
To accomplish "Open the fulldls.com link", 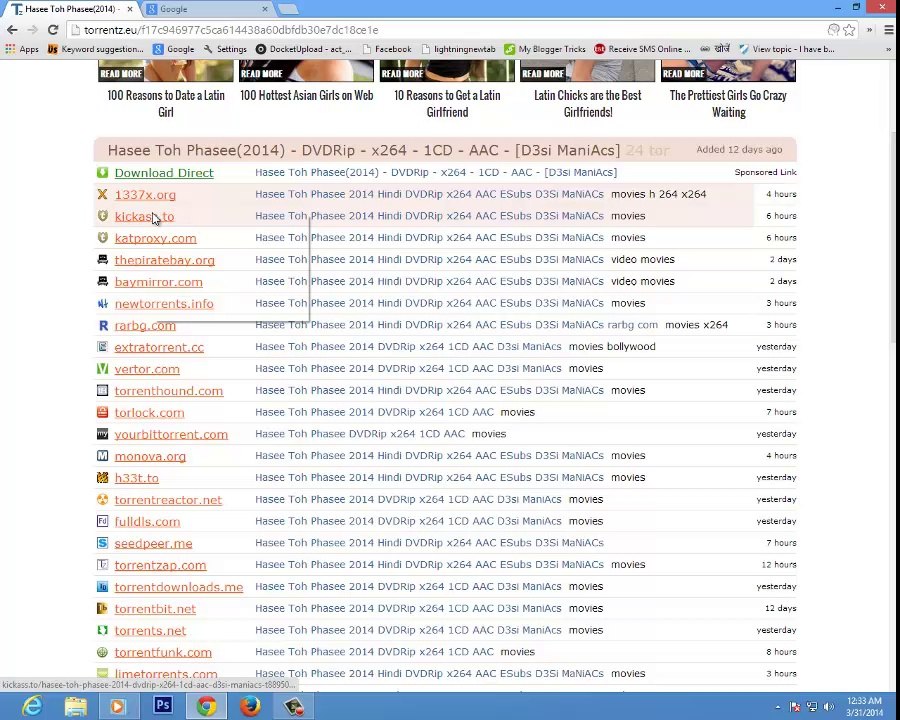I will click(148, 522).
